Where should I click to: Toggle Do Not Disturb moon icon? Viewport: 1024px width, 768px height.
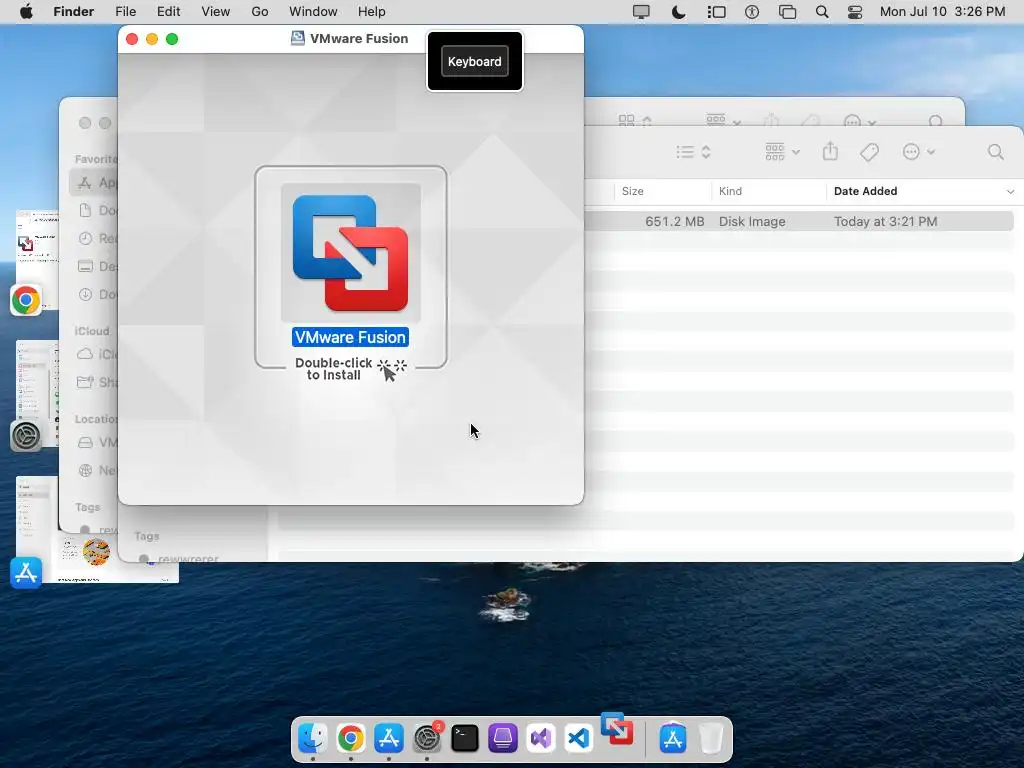pos(679,12)
